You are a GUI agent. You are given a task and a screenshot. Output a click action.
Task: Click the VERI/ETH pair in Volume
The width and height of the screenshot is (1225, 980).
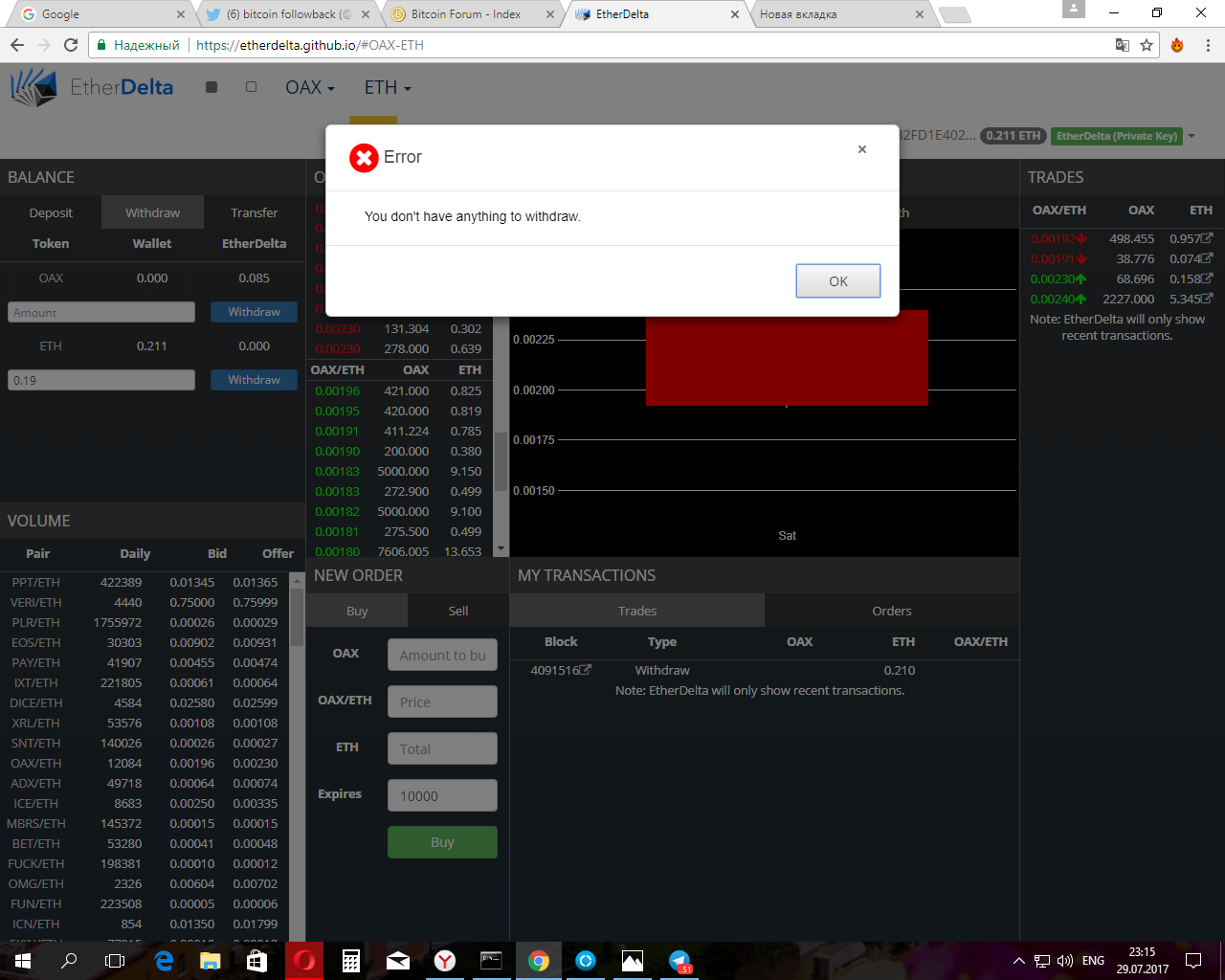35,602
